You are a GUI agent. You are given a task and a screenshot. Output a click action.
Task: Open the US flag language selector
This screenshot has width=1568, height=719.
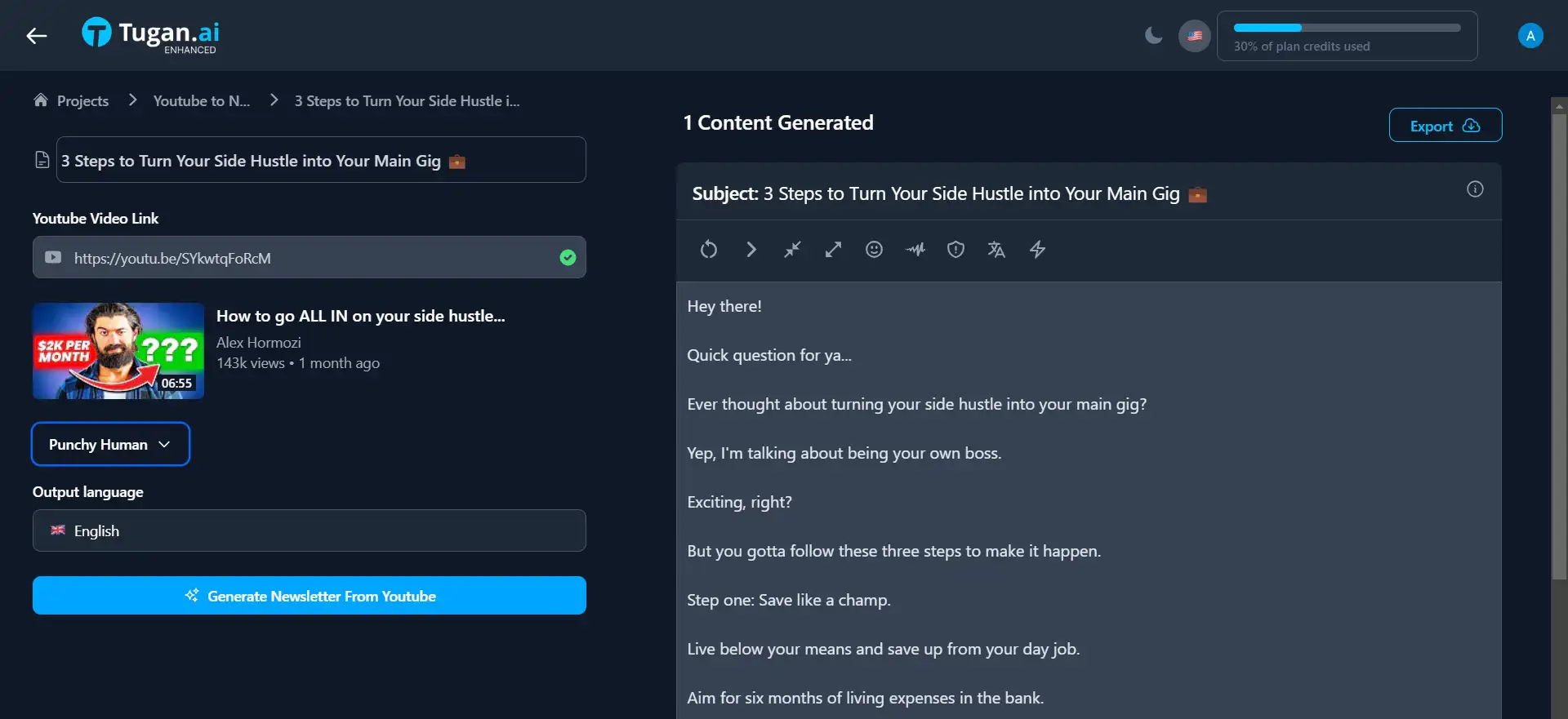[x=1194, y=36]
